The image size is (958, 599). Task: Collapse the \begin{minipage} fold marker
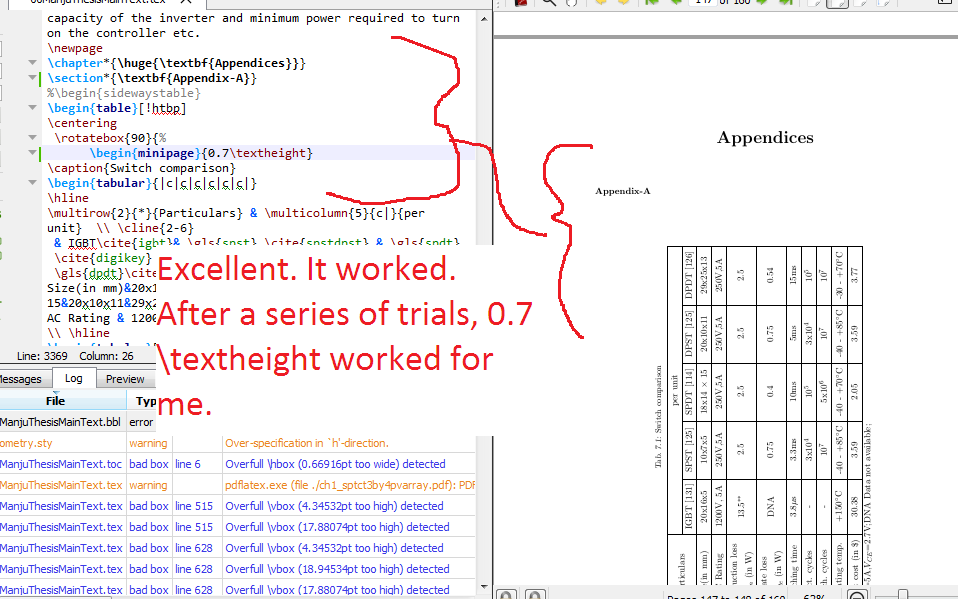pyautogui.click(x=32, y=153)
